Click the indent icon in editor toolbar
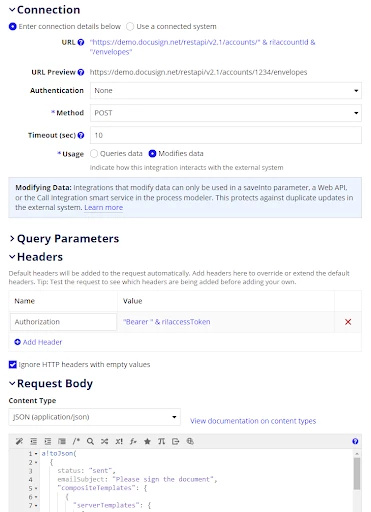 click(48, 441)
